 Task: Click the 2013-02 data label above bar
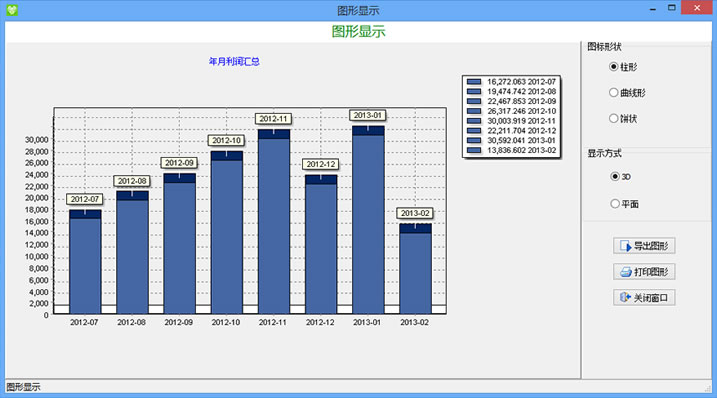(x=415, y=213)
